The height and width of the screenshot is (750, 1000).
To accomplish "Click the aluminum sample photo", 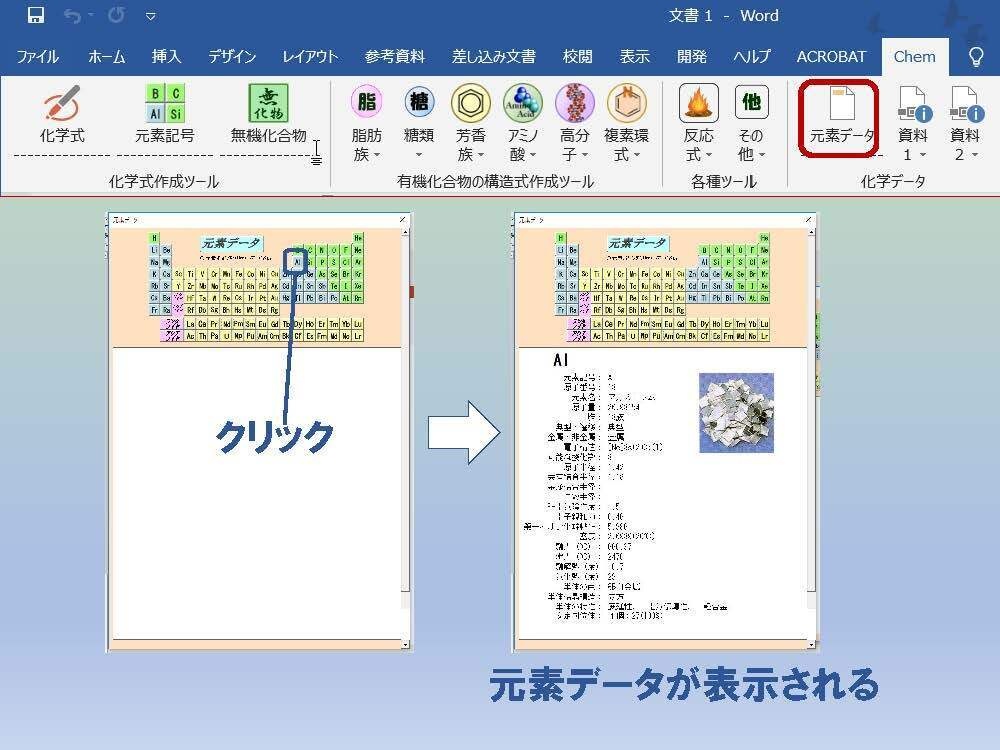I will click(x=736, y=413).
